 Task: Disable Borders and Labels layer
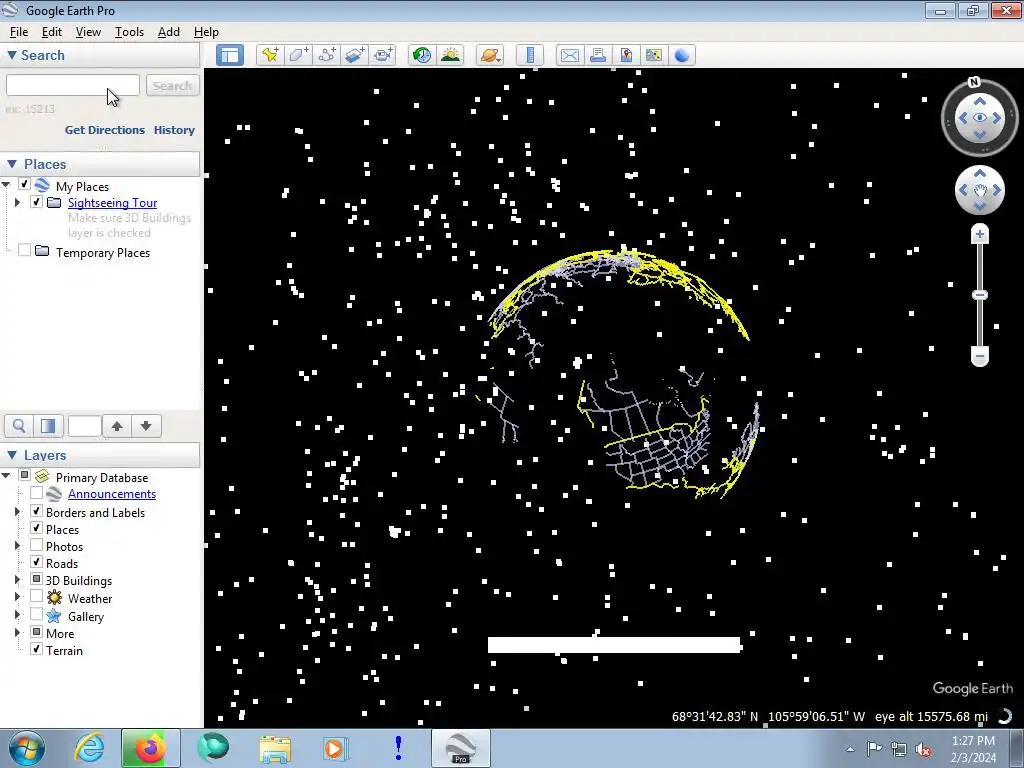(37, 511)
